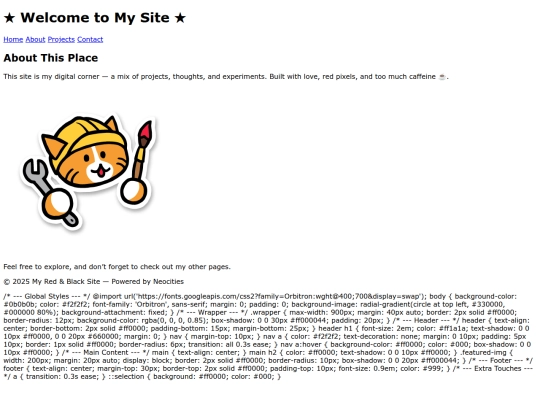Click the copyright symbol in the footer line

click(x=7, y=282)
